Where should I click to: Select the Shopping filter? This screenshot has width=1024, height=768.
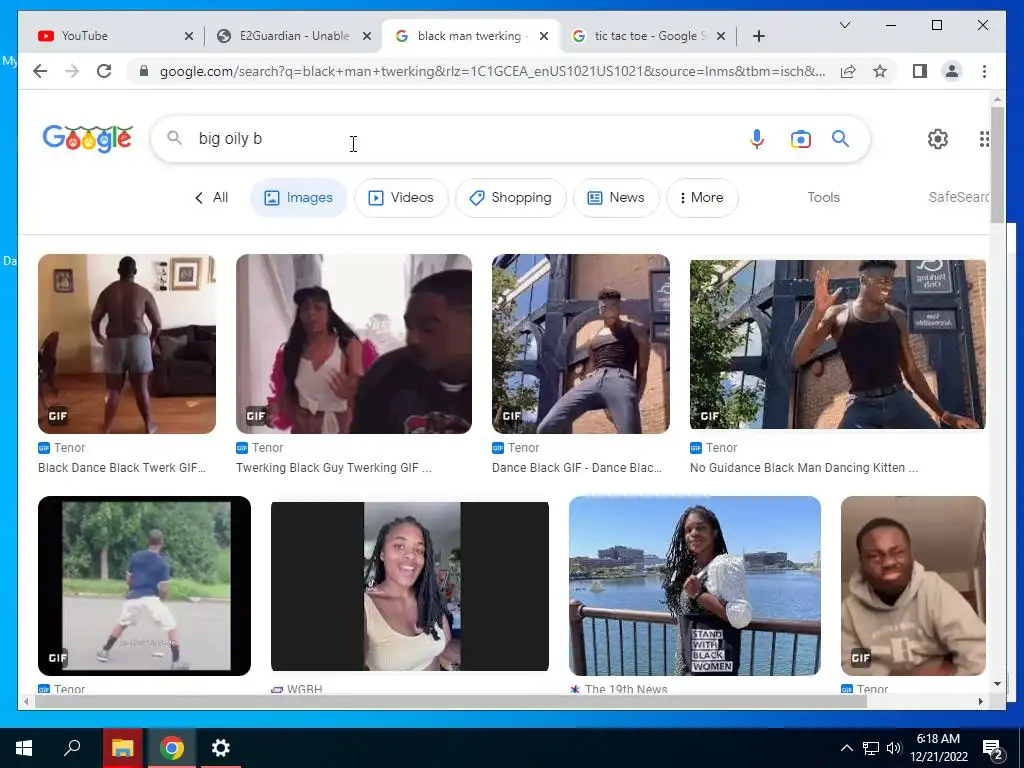coord(510,197)
